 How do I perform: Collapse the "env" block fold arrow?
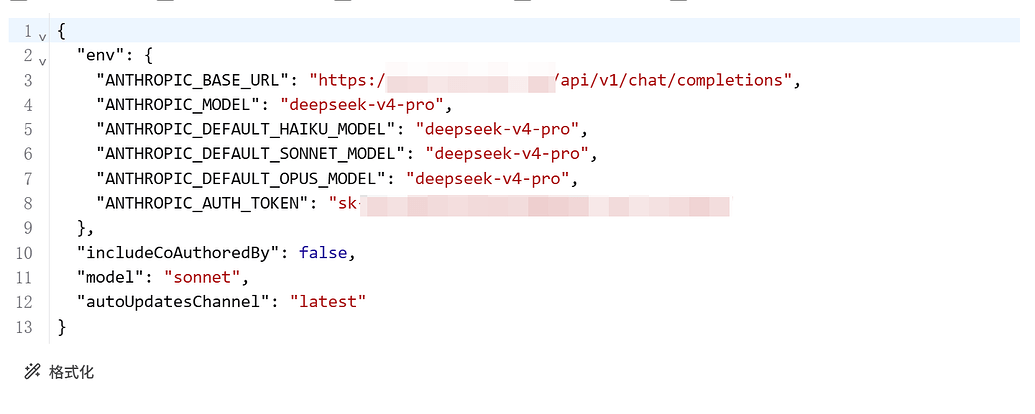43,62
